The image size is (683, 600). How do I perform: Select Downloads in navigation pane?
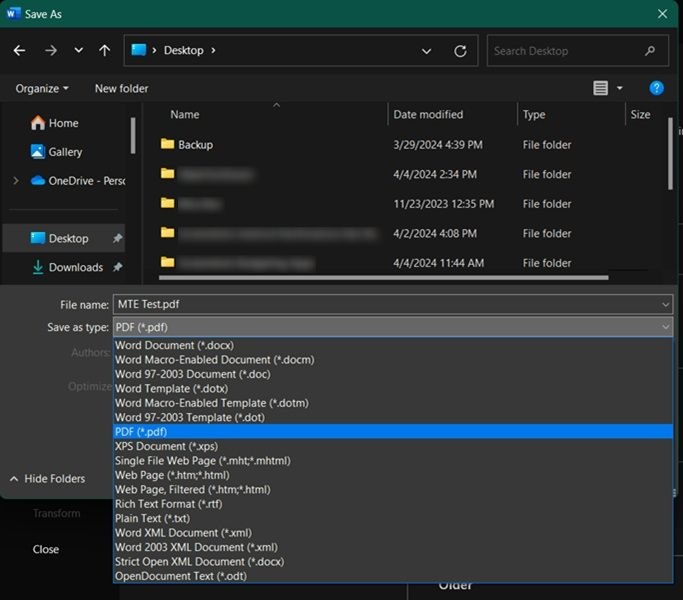point(75,267)
